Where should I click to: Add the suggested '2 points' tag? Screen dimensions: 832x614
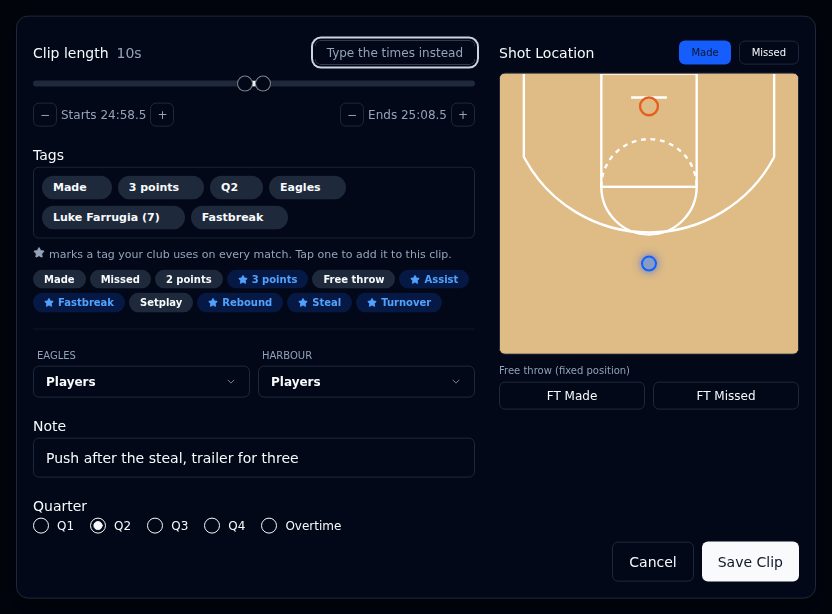pos(188,279)
